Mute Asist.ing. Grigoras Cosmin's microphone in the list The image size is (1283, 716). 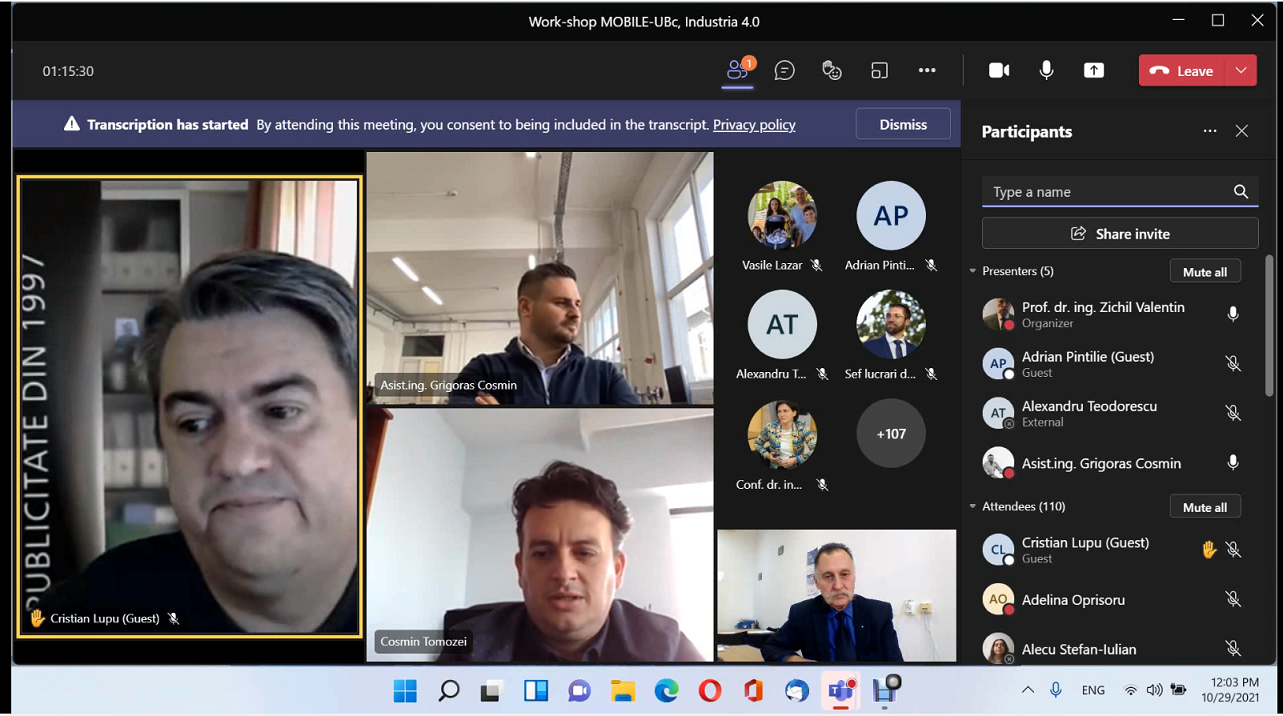[1233, 463]
